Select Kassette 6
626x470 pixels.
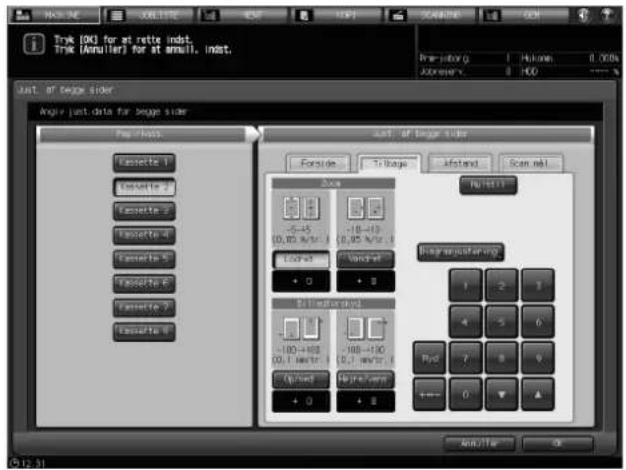click(144, 284)
